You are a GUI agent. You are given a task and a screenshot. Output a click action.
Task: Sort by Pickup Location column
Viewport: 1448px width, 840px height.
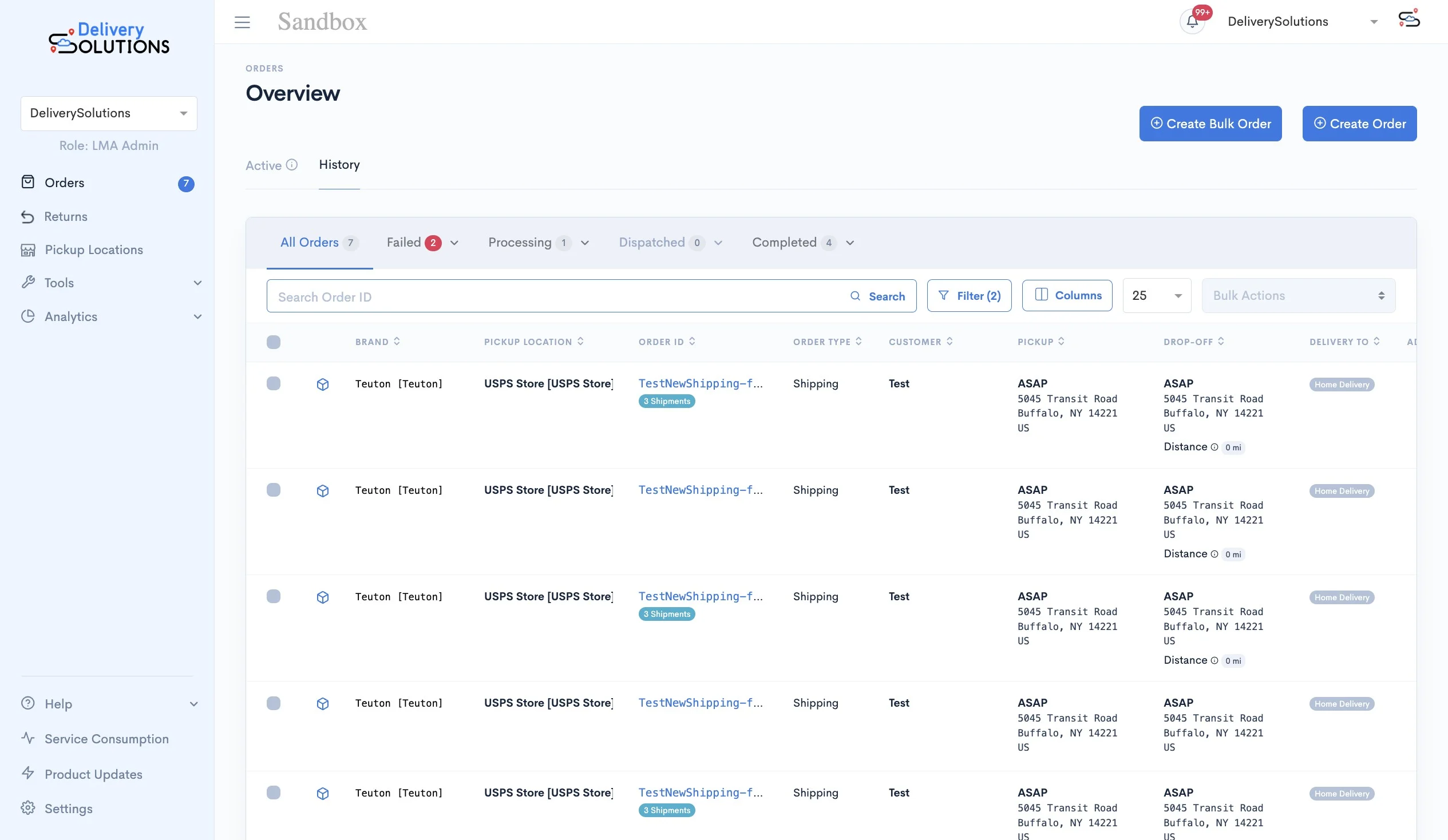(580, 341)
